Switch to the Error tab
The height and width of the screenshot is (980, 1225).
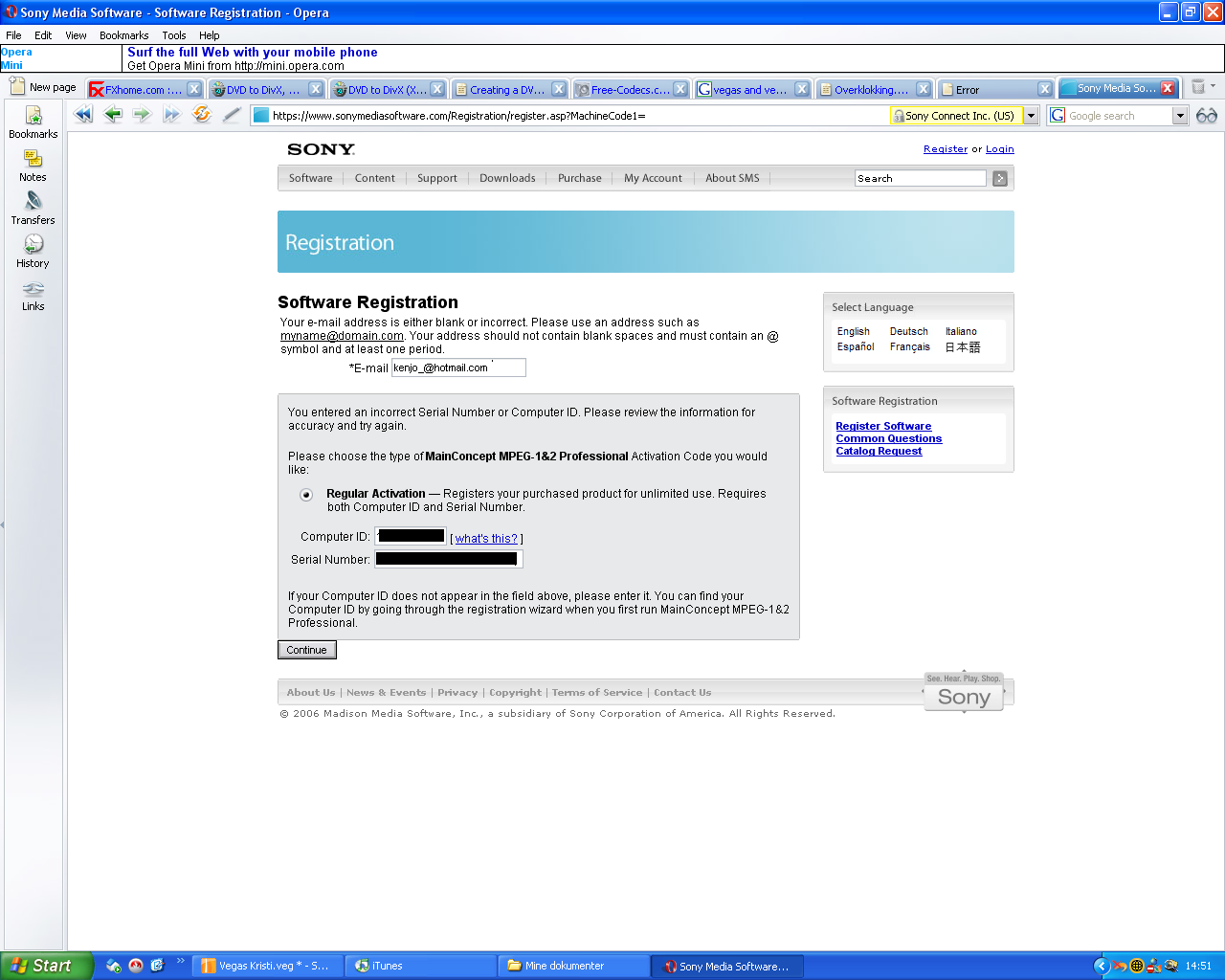pos(995,89)
